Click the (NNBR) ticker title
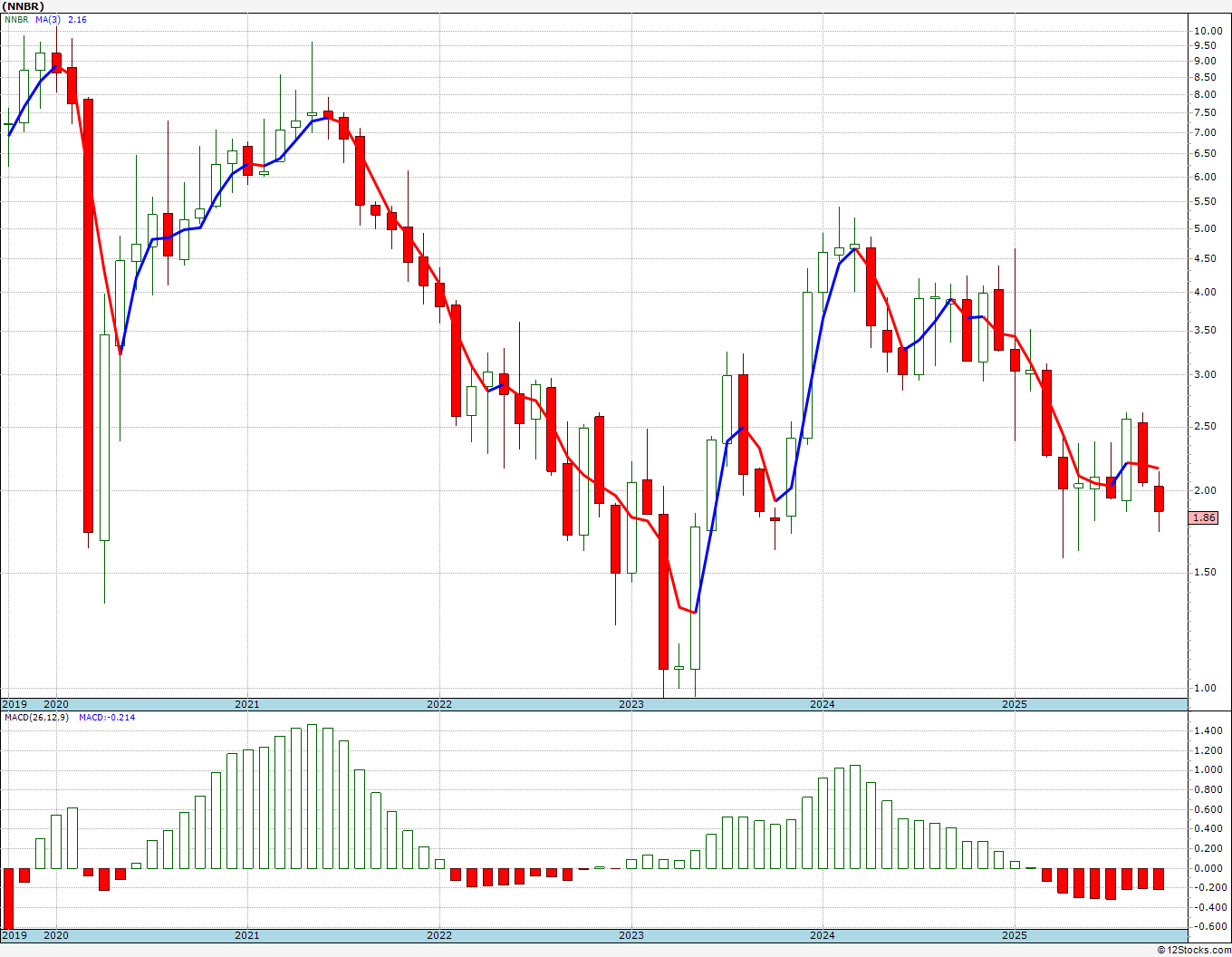This screenshot has width=1232, height=957. [24, 5]
